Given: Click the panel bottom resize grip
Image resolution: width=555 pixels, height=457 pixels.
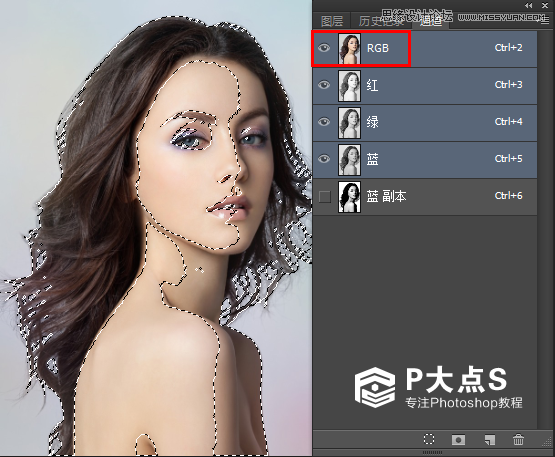Looking at the screenshot, I should point(433,452).
